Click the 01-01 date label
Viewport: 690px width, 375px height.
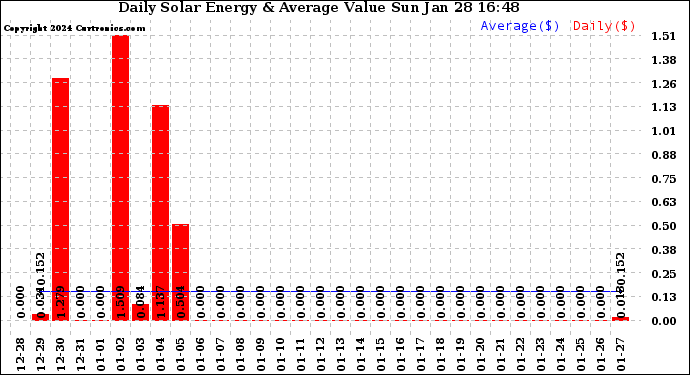point(101,354)
